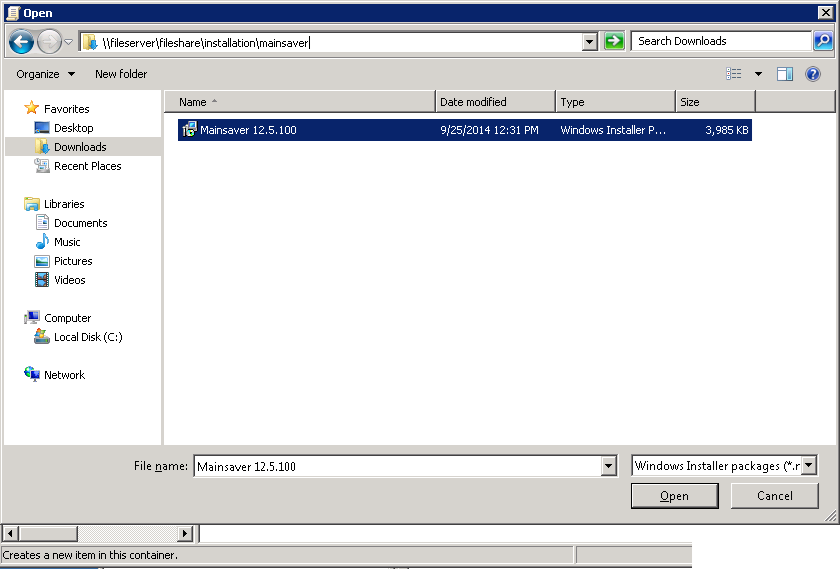
Task: Click the Computer monitor icon
Action: click(32, 317)
